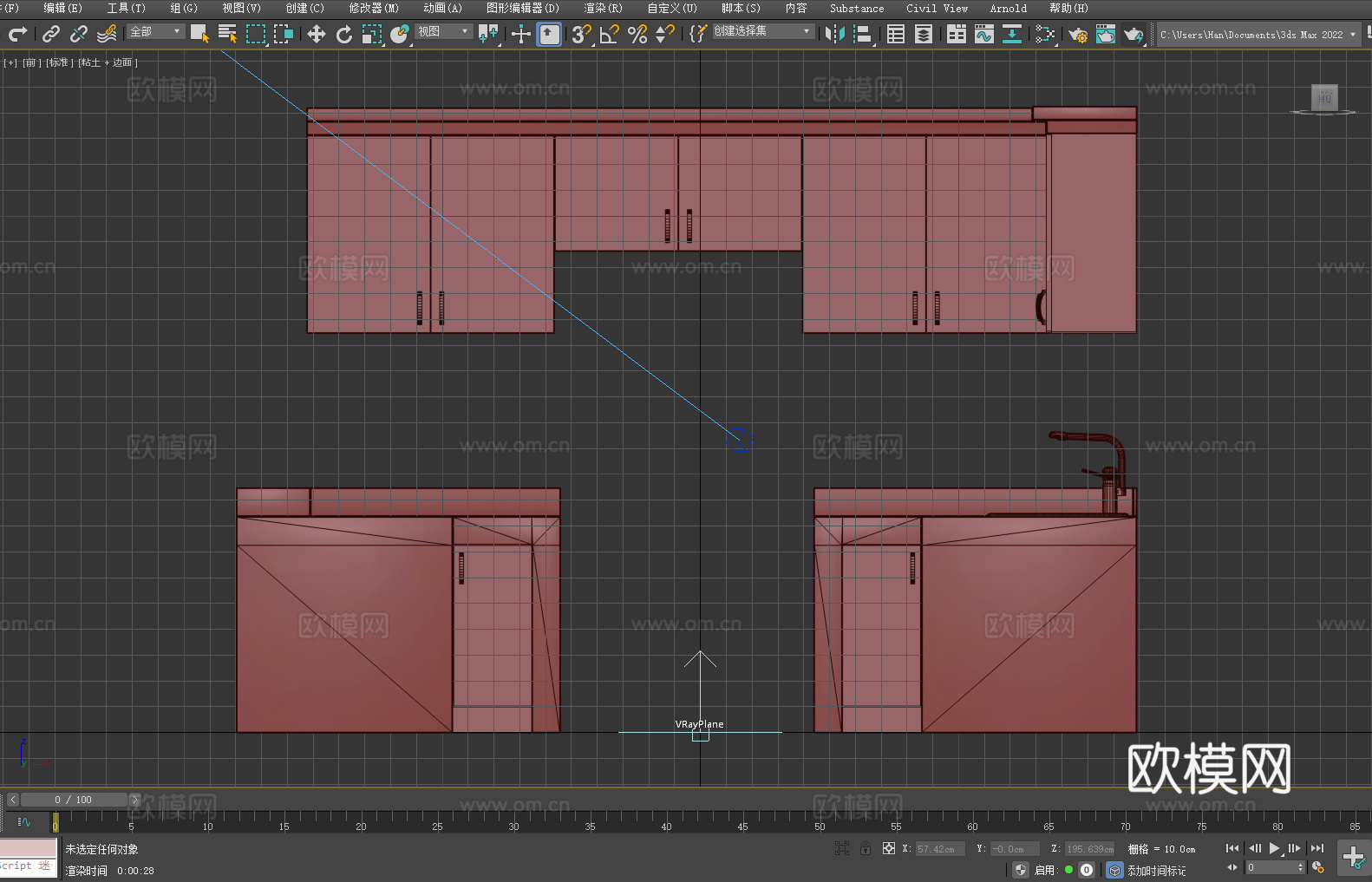Toggle the Layer Explorer icon

point(924,34)
